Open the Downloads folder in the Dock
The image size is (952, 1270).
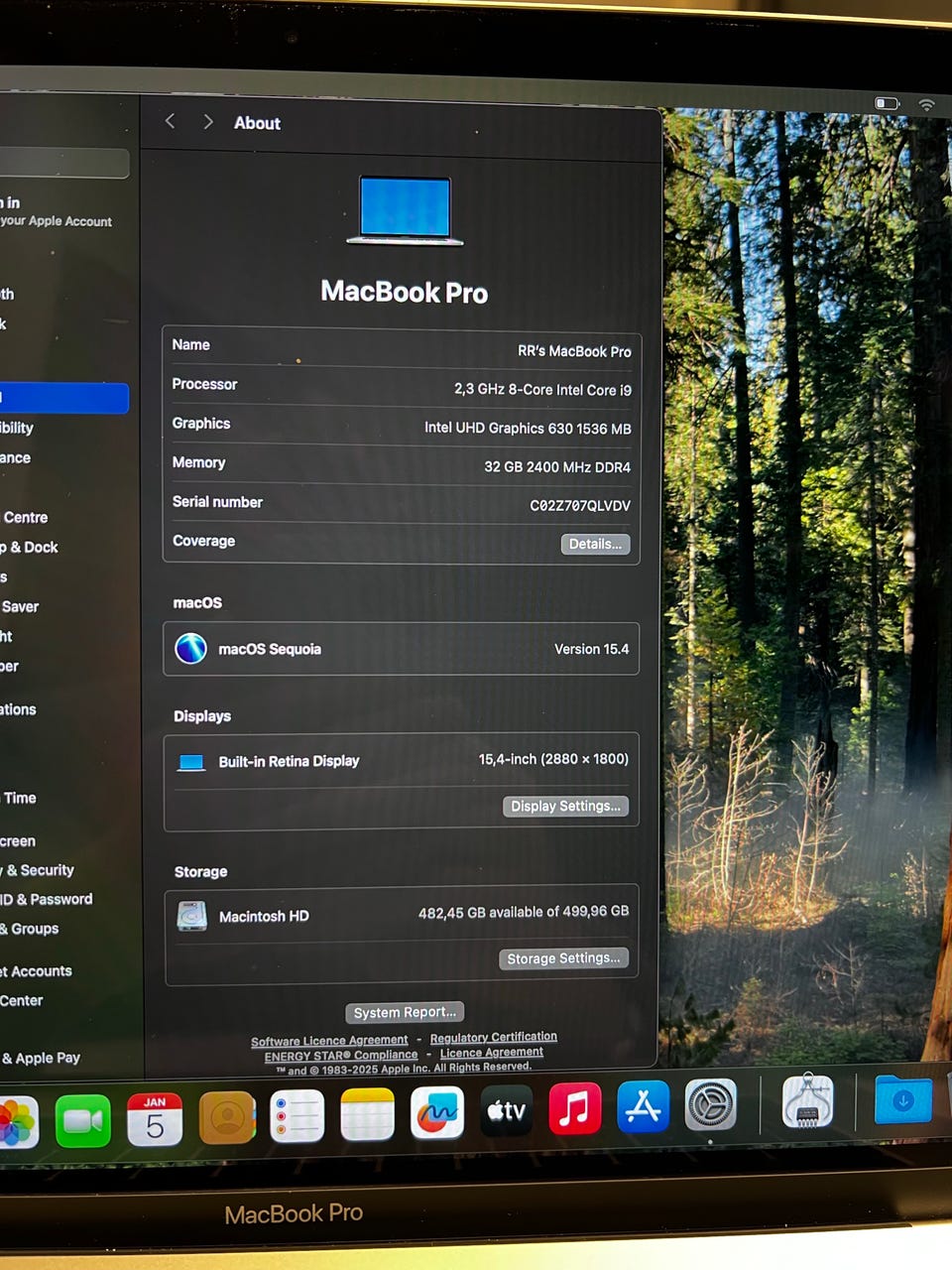(903, 1099)
